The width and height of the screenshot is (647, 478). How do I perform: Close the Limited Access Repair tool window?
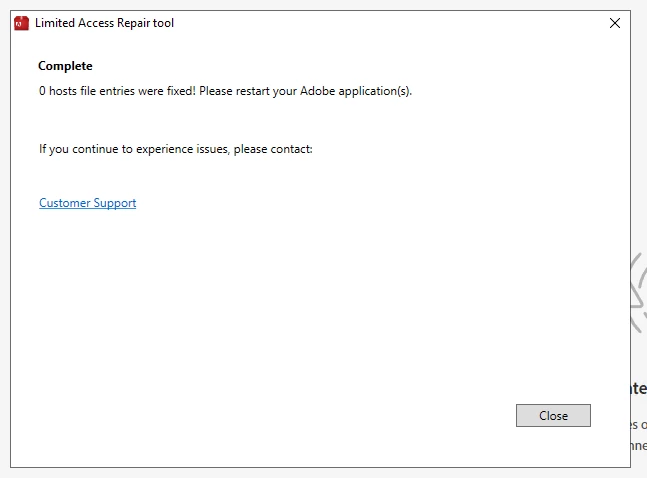(x=615, y=23)
